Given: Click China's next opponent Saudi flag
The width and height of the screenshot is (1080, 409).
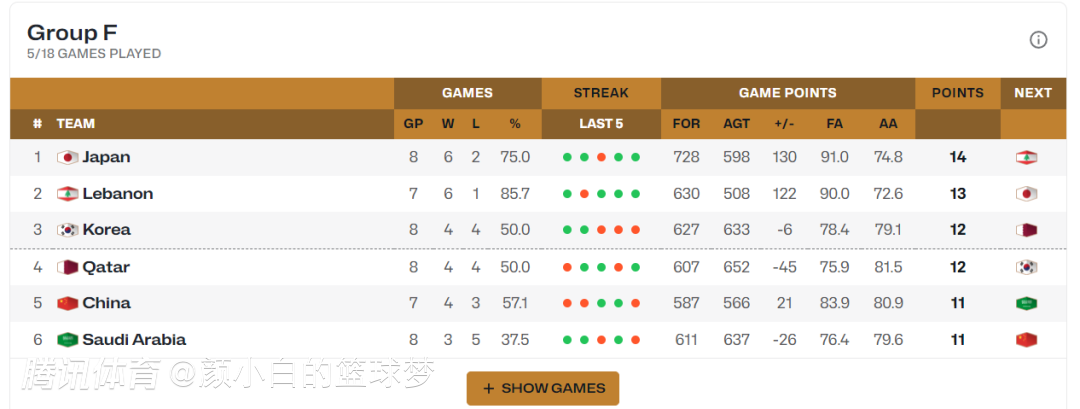Looking at the screenshot, I should coord(1026,303).
